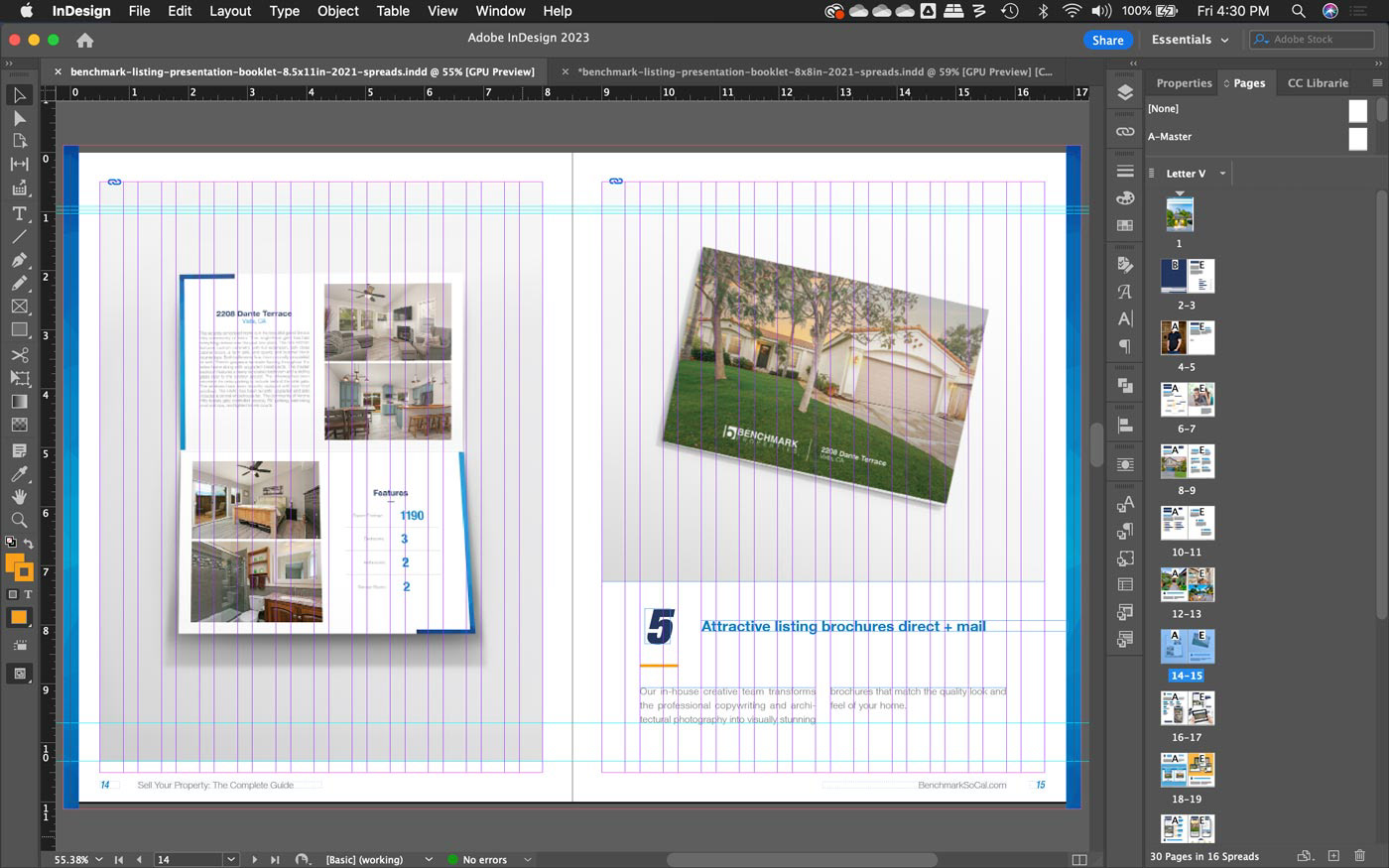Activate the Zoom tool magnifier
This screenshot has height=868, width=1389.
tap(19, 520)
